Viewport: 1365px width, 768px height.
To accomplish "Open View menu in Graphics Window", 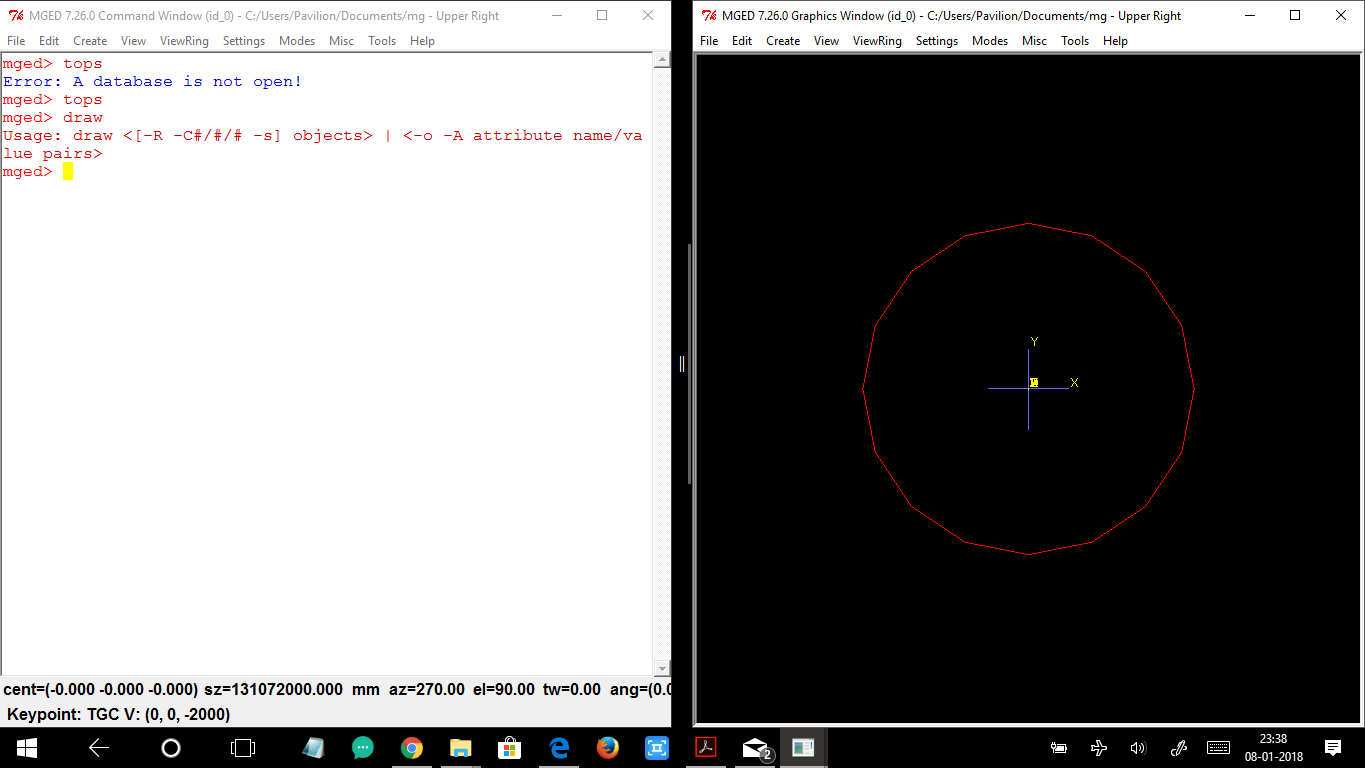I will 826,41.
